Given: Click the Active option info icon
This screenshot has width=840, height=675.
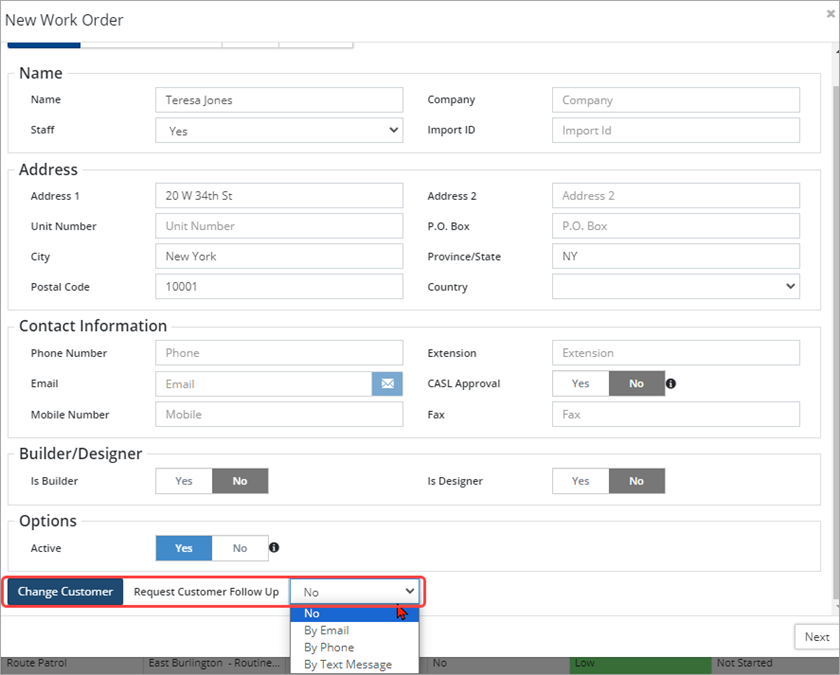Looking at the screenshot, I should 274,548.
